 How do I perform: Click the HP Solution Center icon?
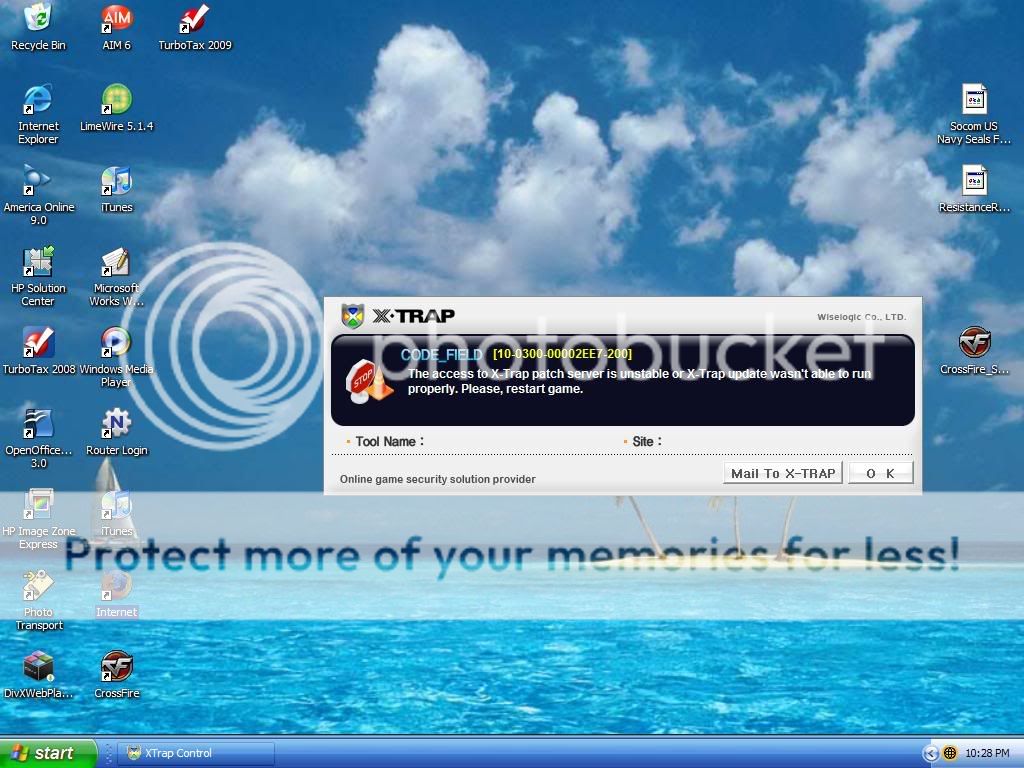click(38, 262)
